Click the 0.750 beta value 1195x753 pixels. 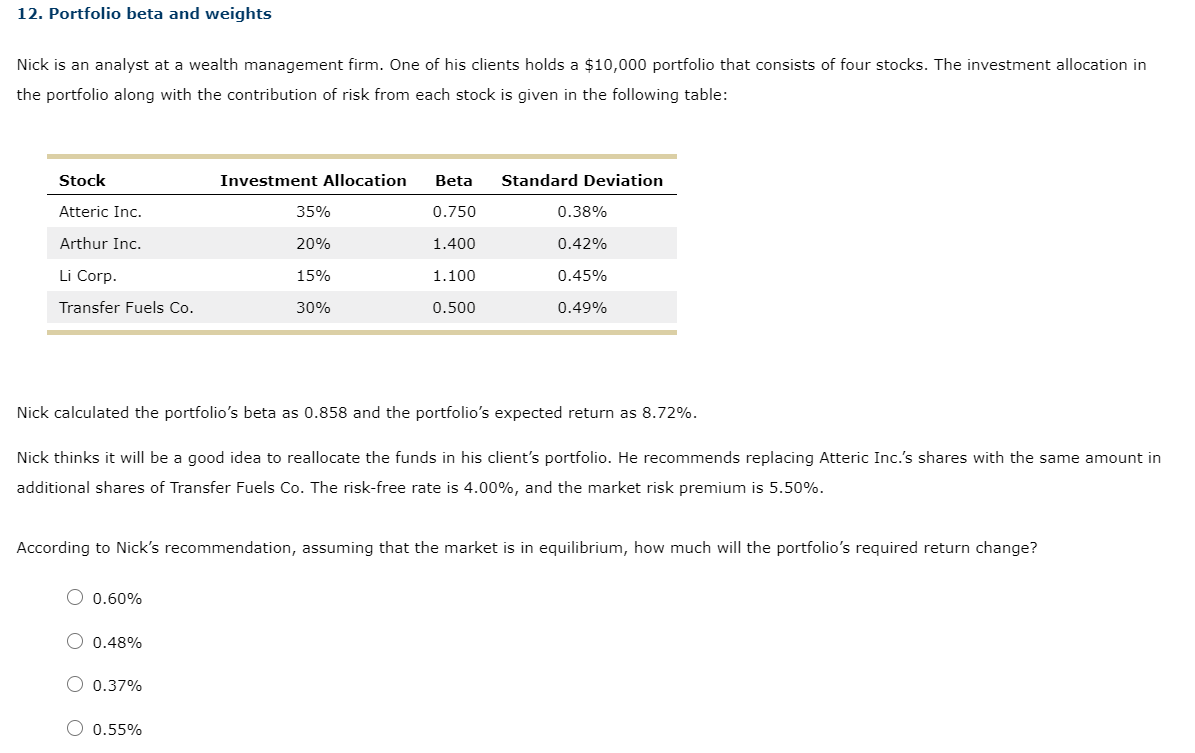click(x=454, y=211)
